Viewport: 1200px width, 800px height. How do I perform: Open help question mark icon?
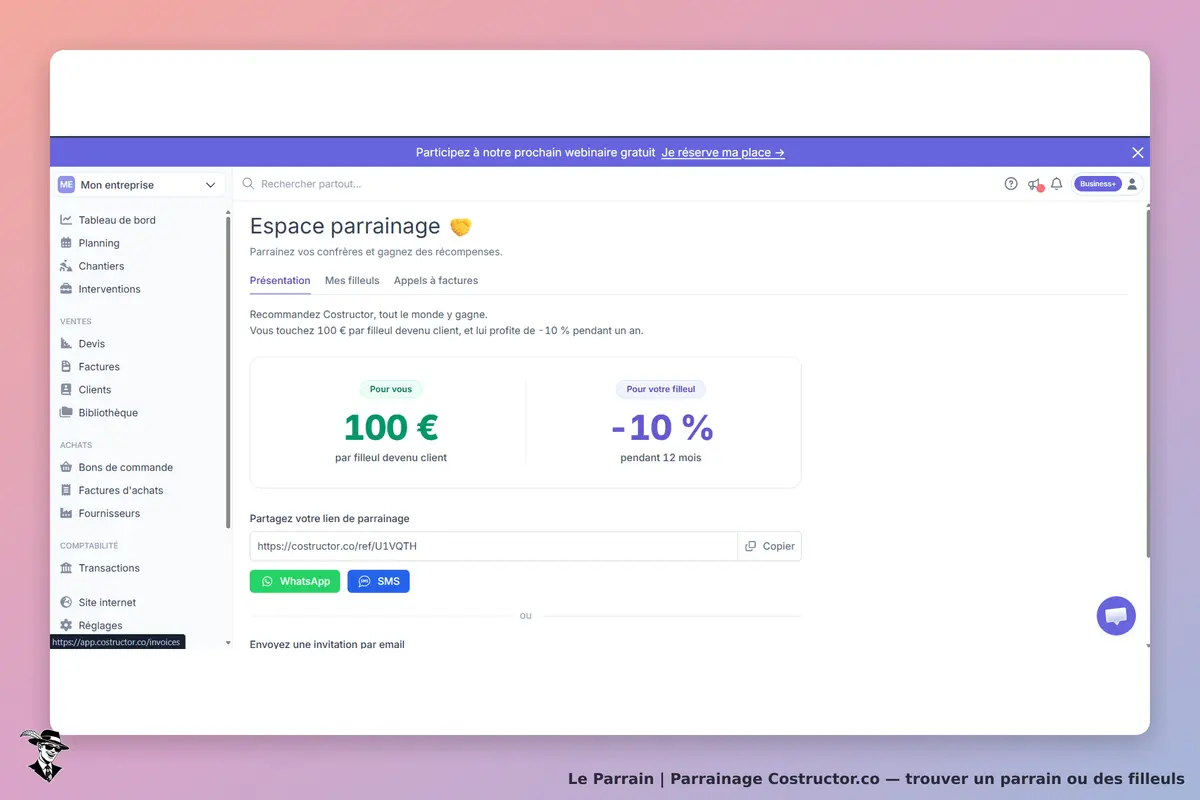coord(1011,184)
